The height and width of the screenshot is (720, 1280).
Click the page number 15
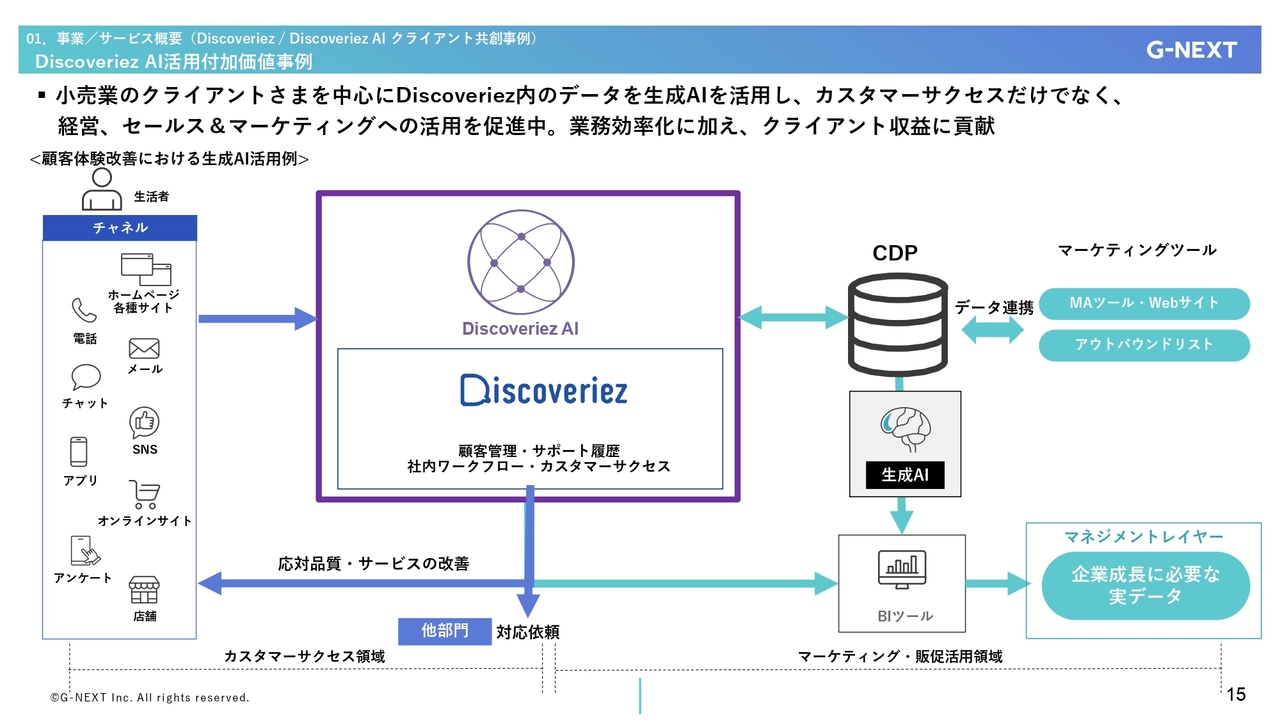(1236, 694)
